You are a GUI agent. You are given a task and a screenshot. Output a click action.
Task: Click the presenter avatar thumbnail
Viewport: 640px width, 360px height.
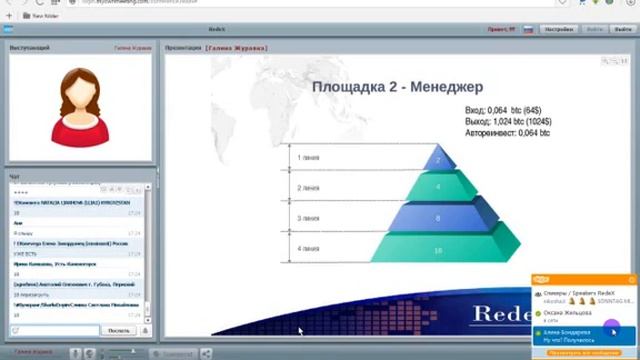click(80, 107)
